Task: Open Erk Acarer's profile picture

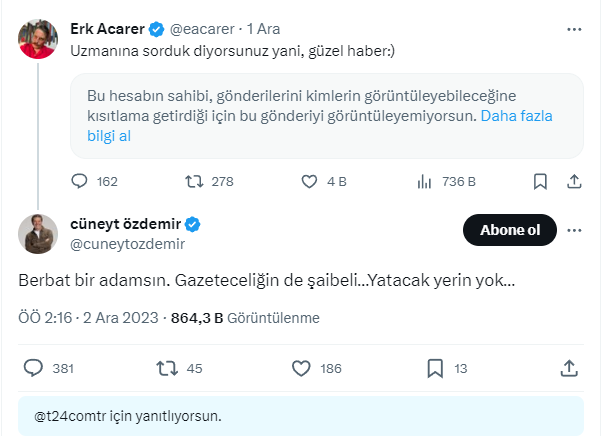Action: point(38,38)
